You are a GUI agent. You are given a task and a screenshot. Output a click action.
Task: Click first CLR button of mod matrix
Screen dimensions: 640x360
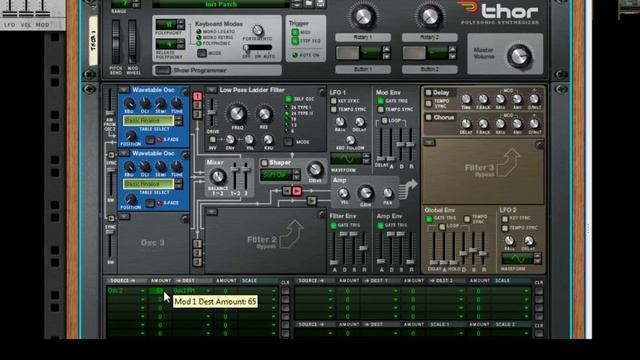coord(285,291)
